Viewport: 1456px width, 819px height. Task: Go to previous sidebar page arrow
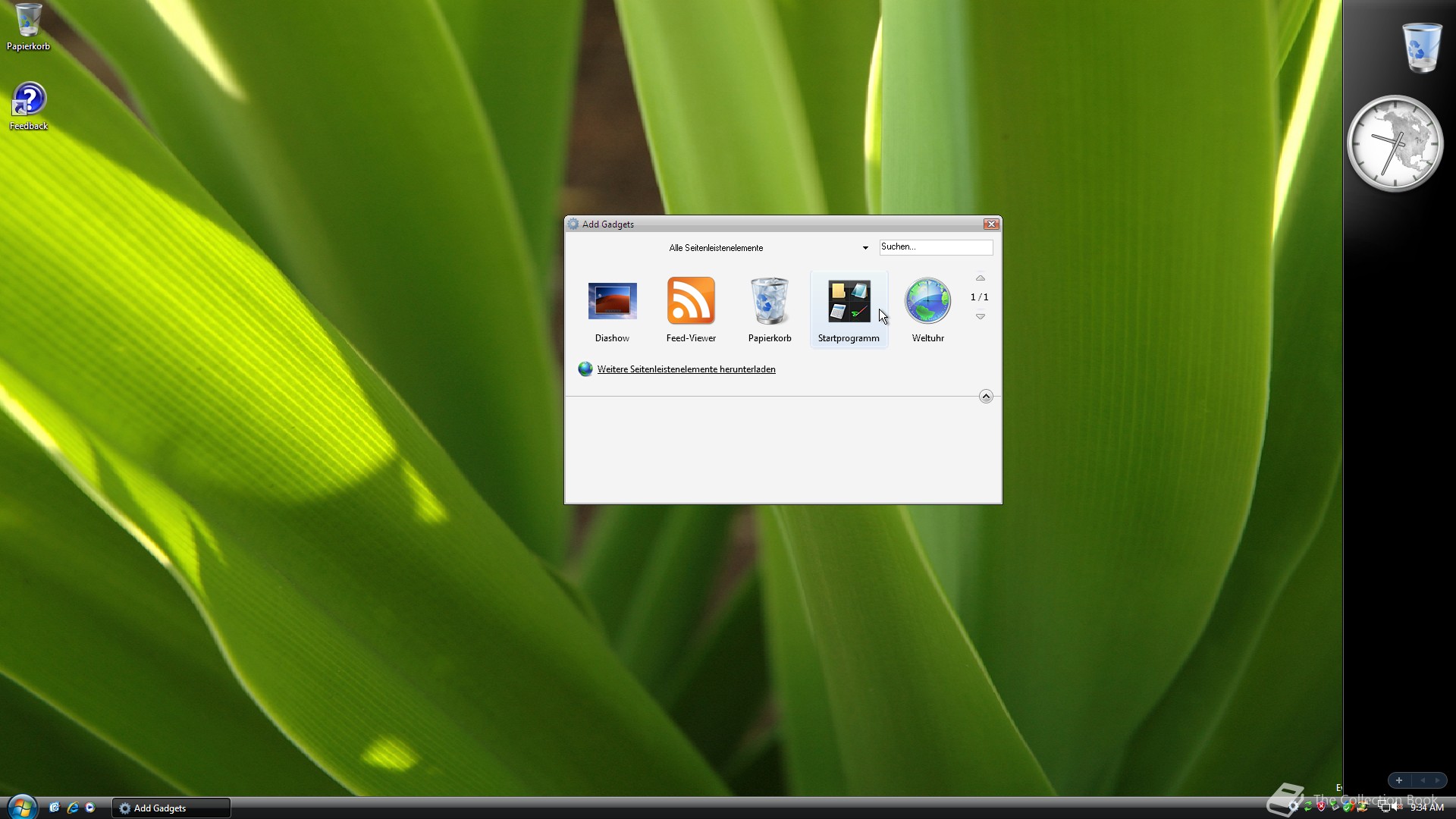[1423, 780]
